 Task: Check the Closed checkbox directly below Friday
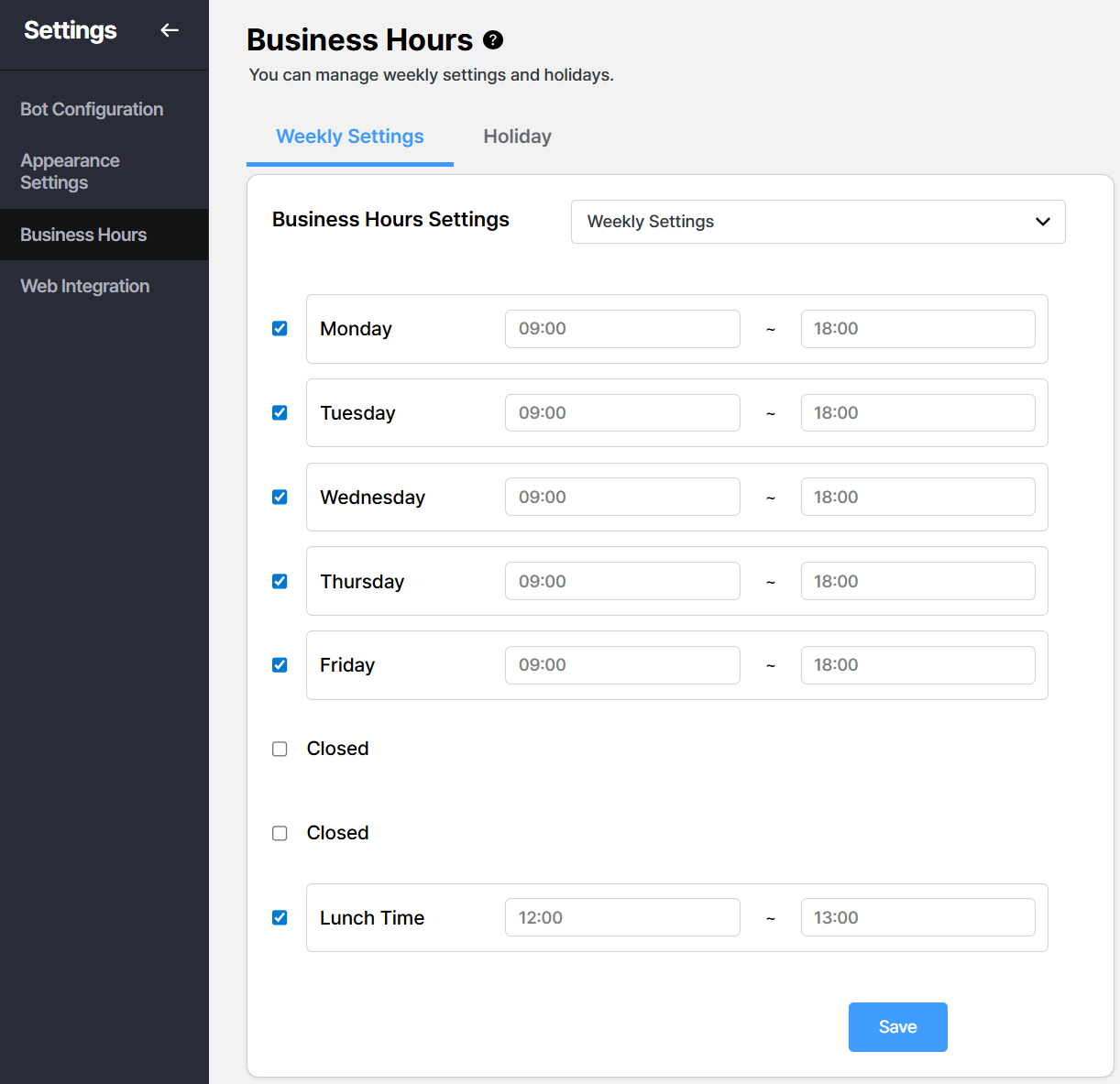pos(280,750)
